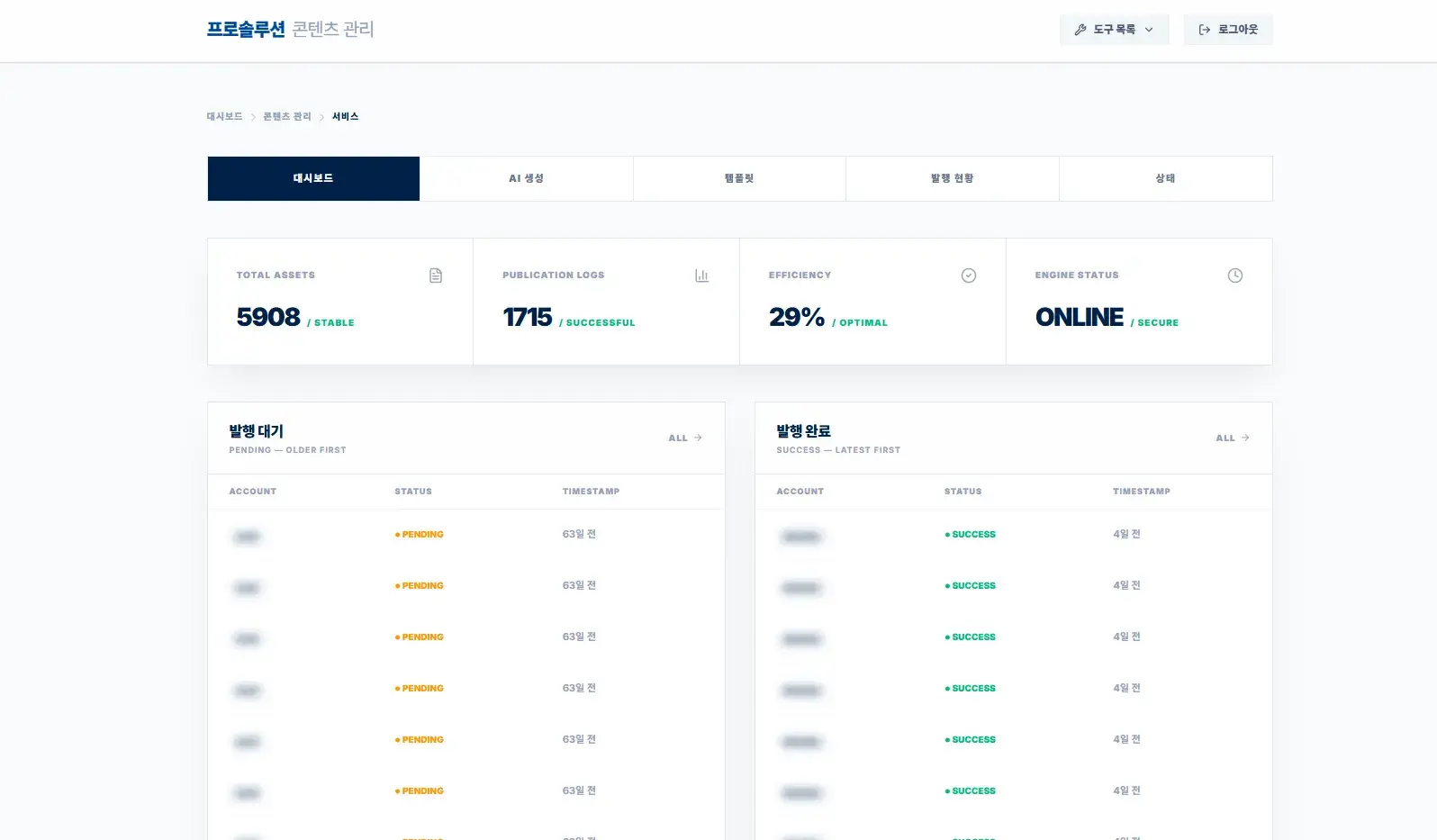Click the 5908 total assets value
Viewport: 1437px width, 840px height.
[x=268, y=317]
